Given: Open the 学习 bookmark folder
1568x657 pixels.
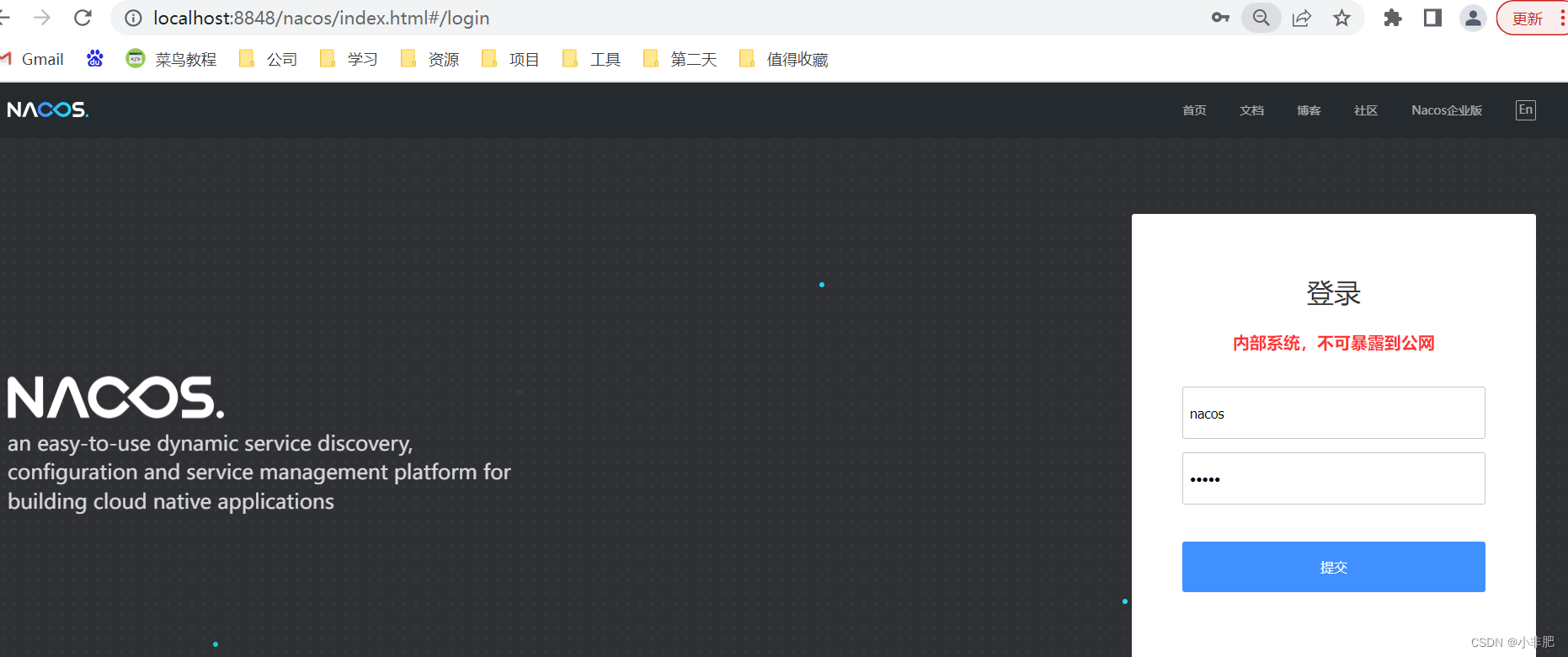Looking at the screenshot, I should click(349, 59).
